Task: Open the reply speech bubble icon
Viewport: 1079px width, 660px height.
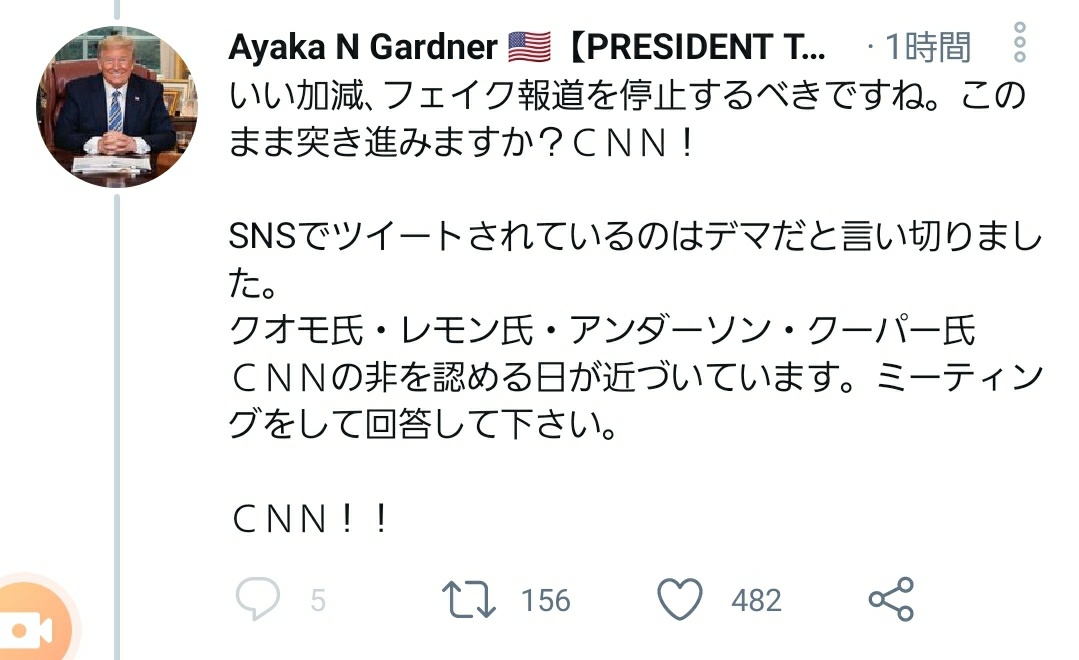Action: click(x=256, y=599)
